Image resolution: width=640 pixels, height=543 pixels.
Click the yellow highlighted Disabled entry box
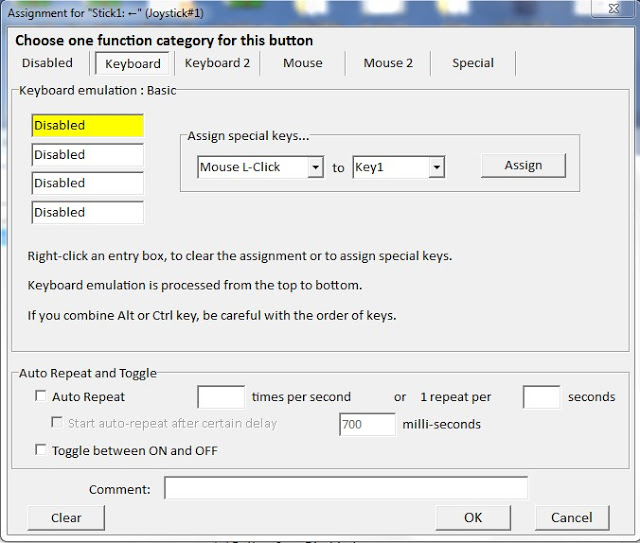click(87, 126)
